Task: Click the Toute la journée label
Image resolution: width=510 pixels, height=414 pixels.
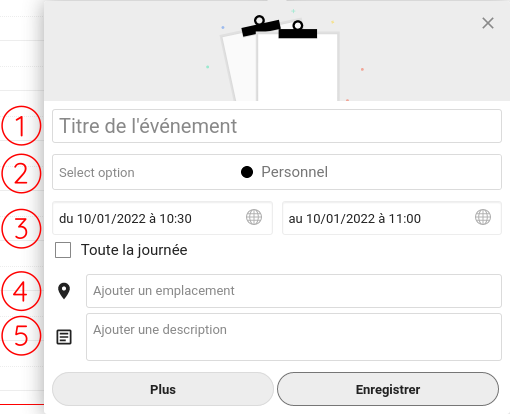Action: click(x=134, y=250)
